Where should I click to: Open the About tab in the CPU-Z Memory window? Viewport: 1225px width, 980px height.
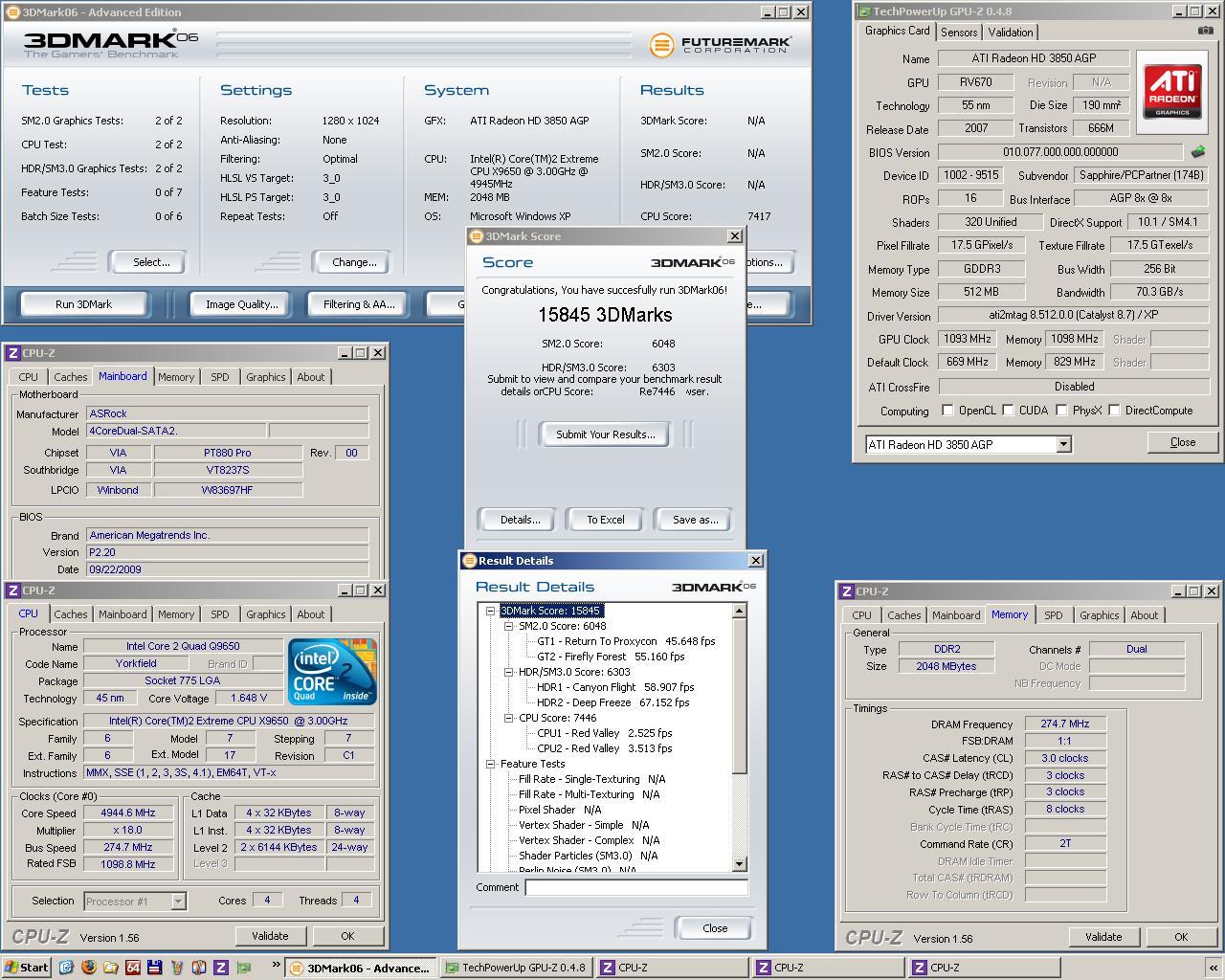[1144, 615]
